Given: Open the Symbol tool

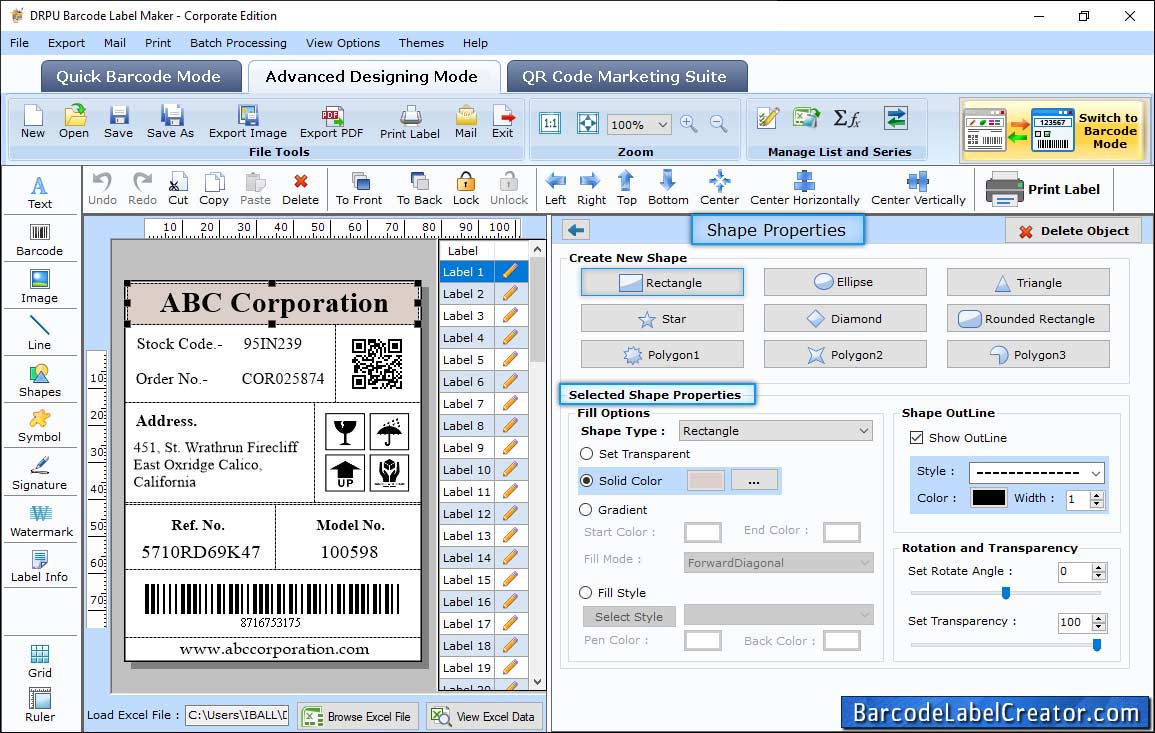Looking at the screenshot, I should click(40, 426).
